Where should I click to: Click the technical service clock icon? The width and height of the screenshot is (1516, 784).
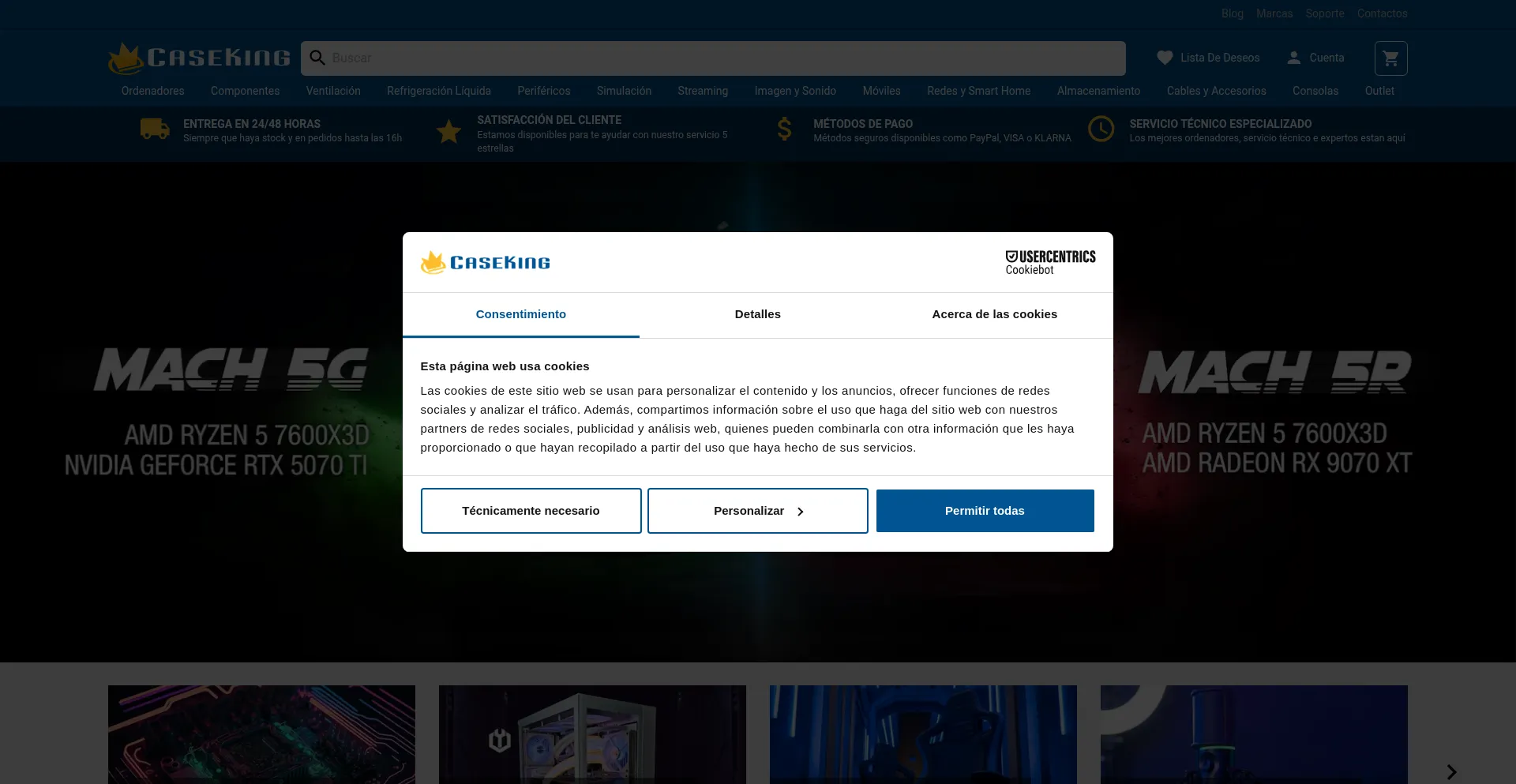tap(1101, 129)
